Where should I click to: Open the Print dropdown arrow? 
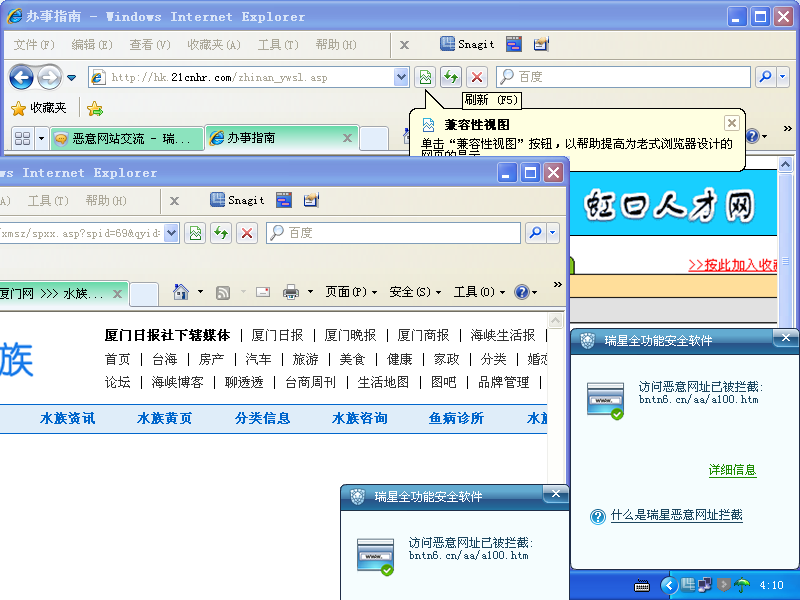(310, 292)
